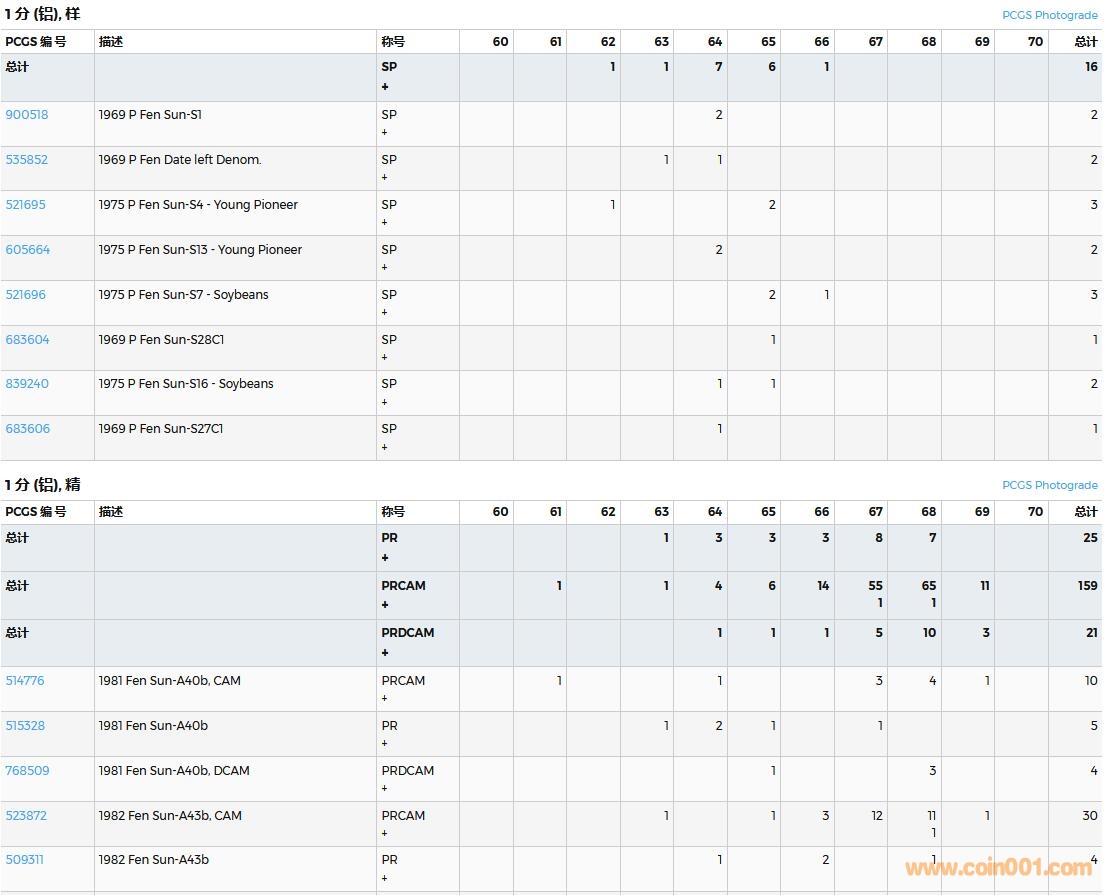Open PCGS Photograde link for top table
The image size is (1105, 895).
1049,15
